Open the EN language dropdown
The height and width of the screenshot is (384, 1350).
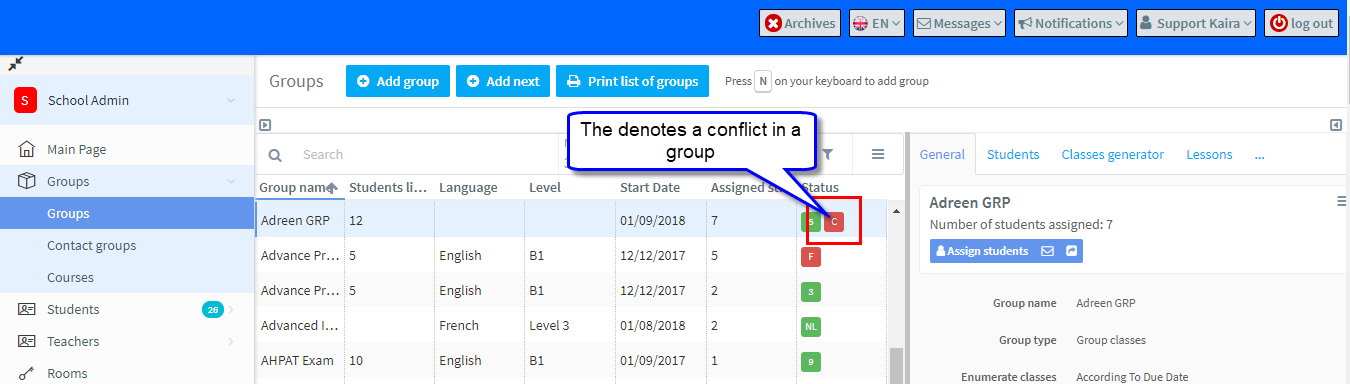877,24
